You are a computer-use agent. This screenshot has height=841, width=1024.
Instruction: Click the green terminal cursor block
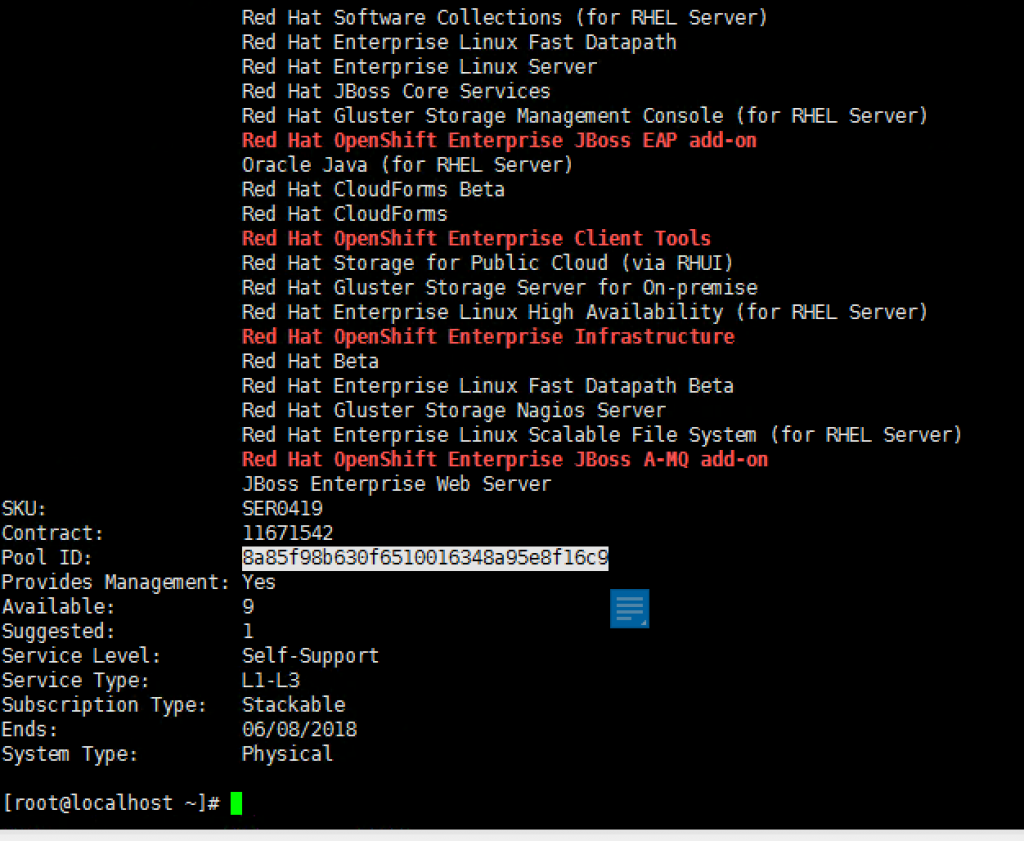(x=236, y=803)
